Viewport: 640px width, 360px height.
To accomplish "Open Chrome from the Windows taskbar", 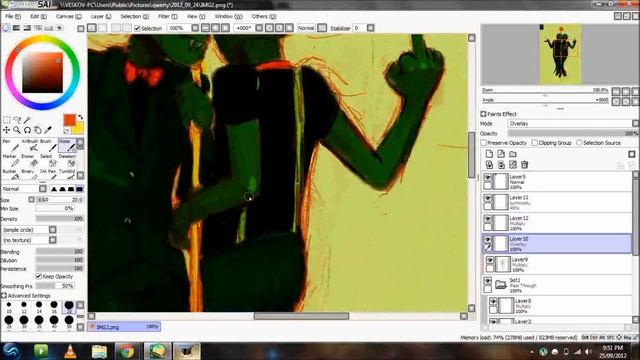I will click(126, 351).
